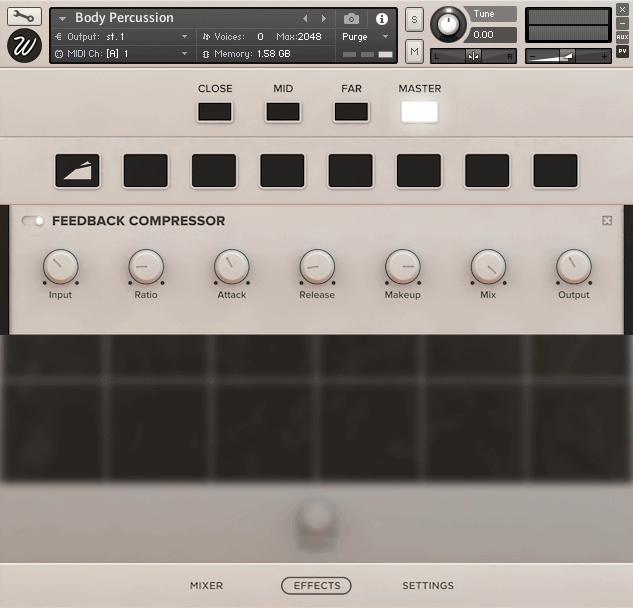633x608 pixels.
Task: Close the Feedback Compressor panel
Action: (607, 221)
